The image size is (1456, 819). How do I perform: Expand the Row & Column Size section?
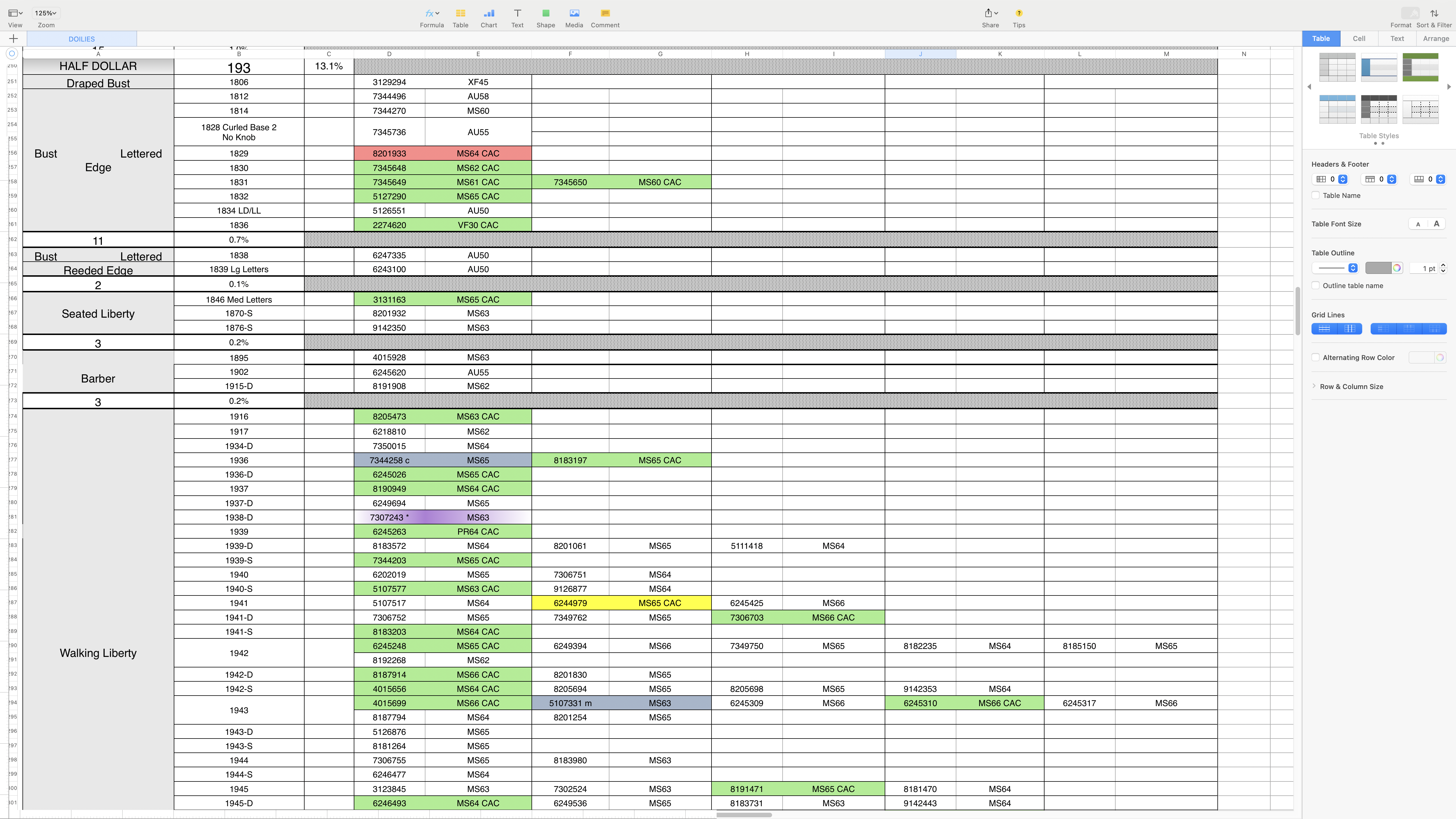pos(1351,387)
